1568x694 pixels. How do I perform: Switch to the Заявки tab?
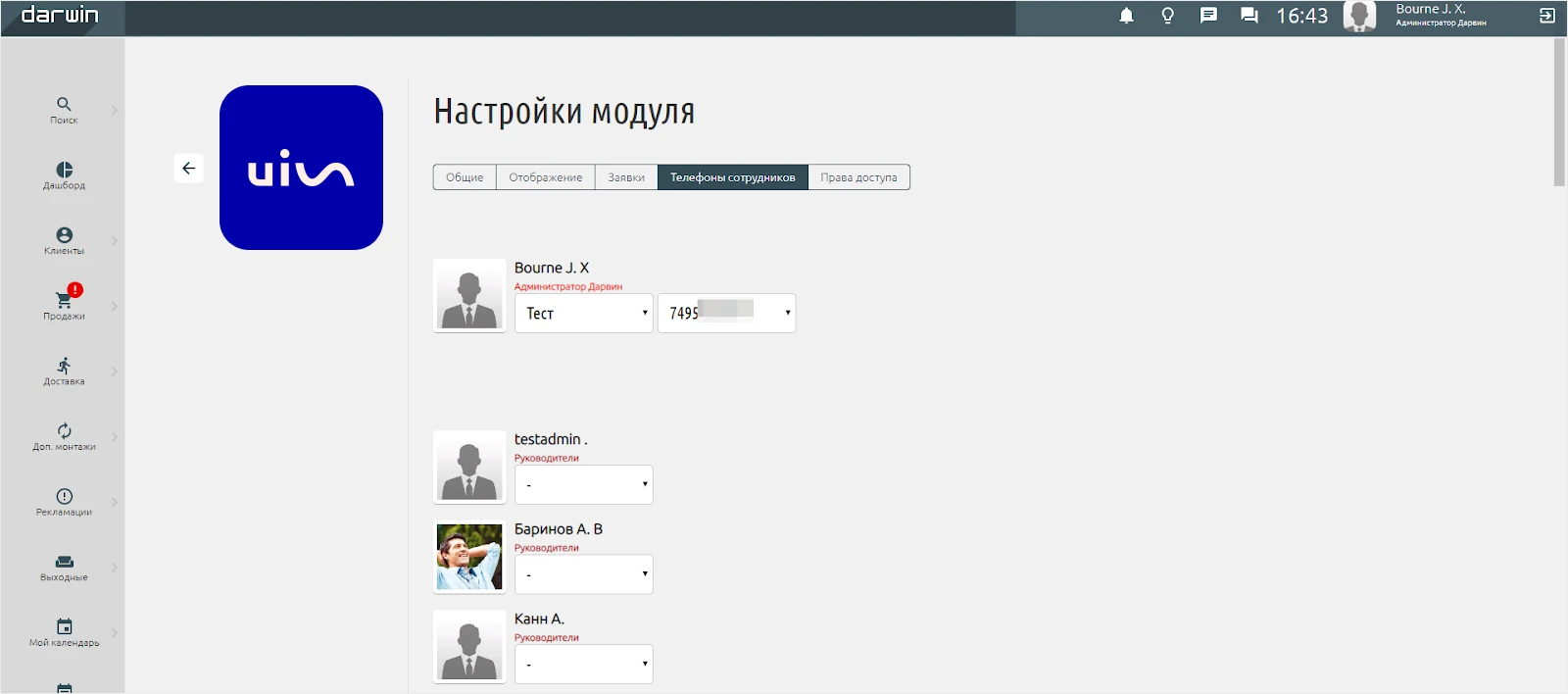(x=626, y=177)
